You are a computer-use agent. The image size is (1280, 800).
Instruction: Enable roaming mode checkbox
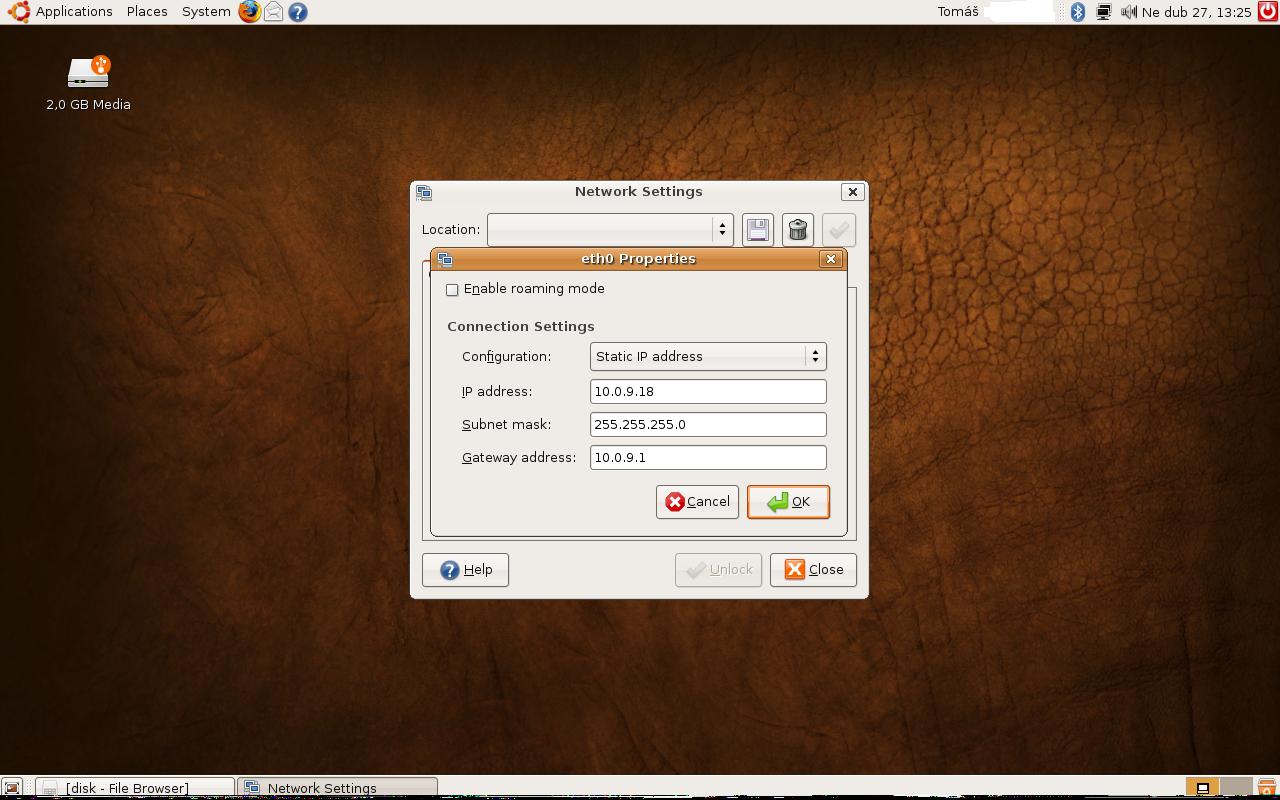[x=452, y=290]
